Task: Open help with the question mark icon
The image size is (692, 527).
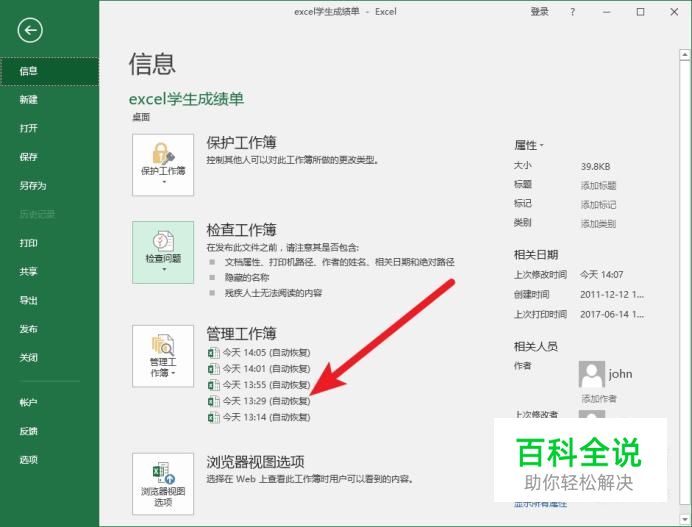Action: pyautogui.click(x=572, y=12)
